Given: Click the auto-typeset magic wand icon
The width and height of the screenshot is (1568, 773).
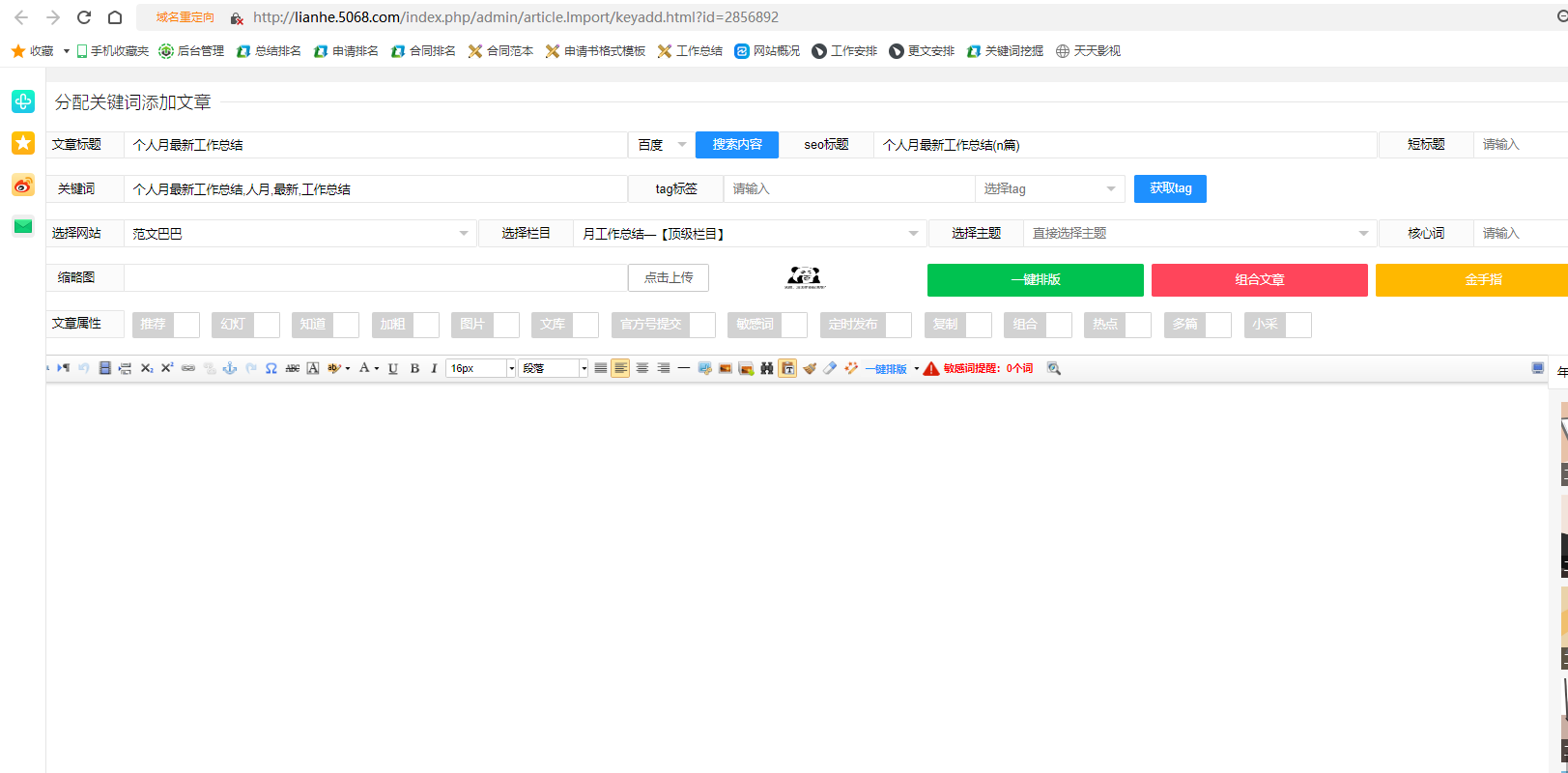Looking at the screenshot, I should pyautogui.click(x=851, y=368).
